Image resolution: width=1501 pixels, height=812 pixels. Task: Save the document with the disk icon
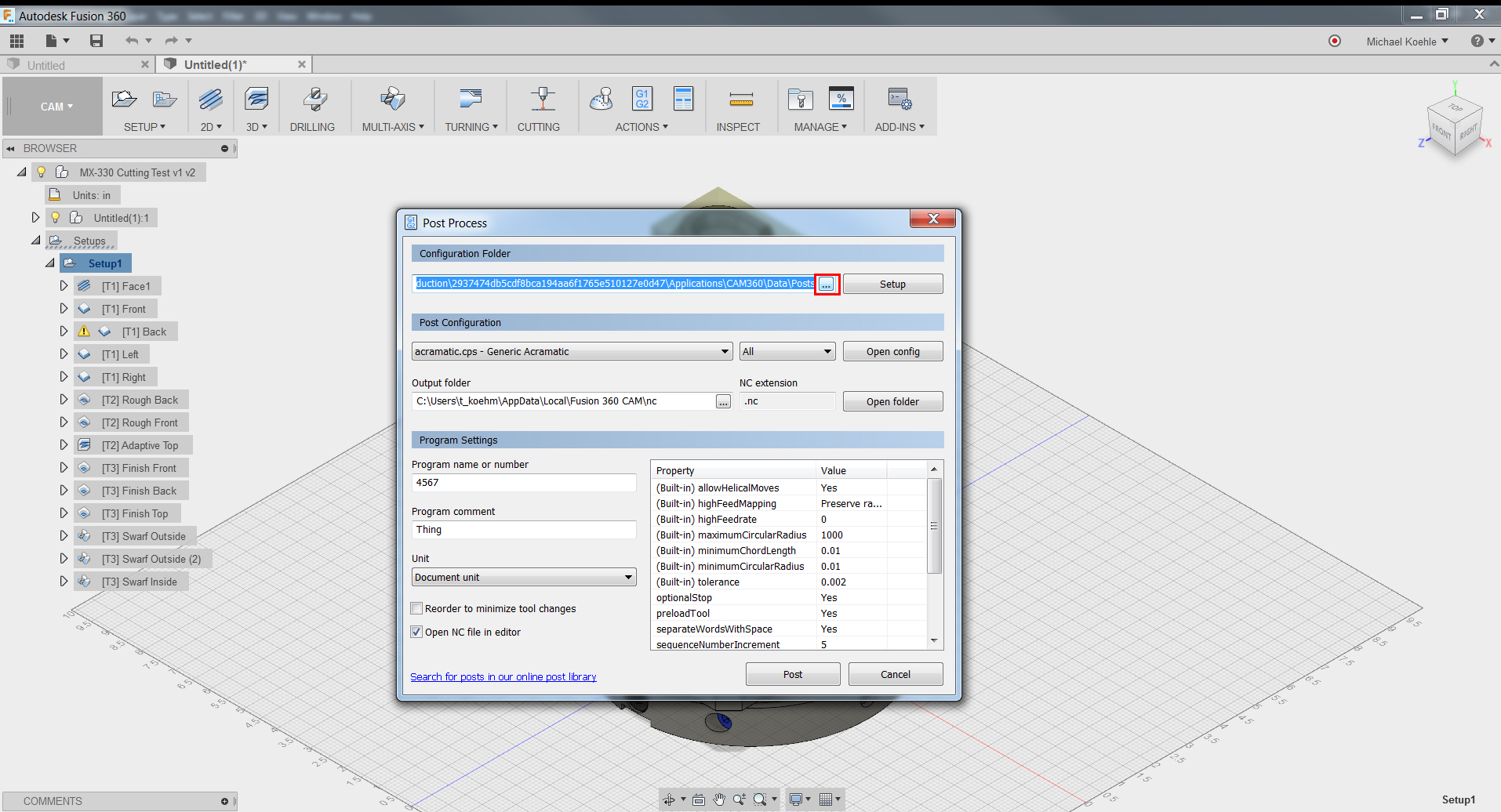(96, 41)
